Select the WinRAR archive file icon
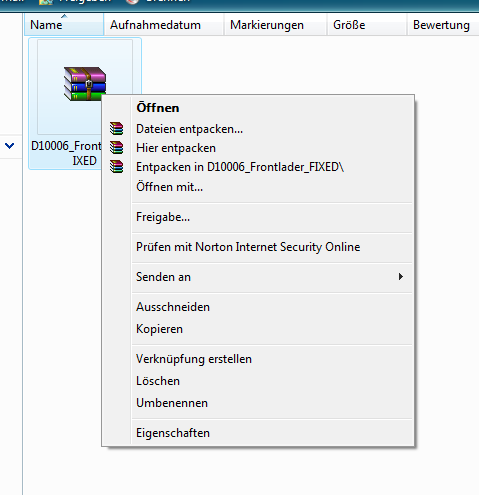 click(85, 84)
